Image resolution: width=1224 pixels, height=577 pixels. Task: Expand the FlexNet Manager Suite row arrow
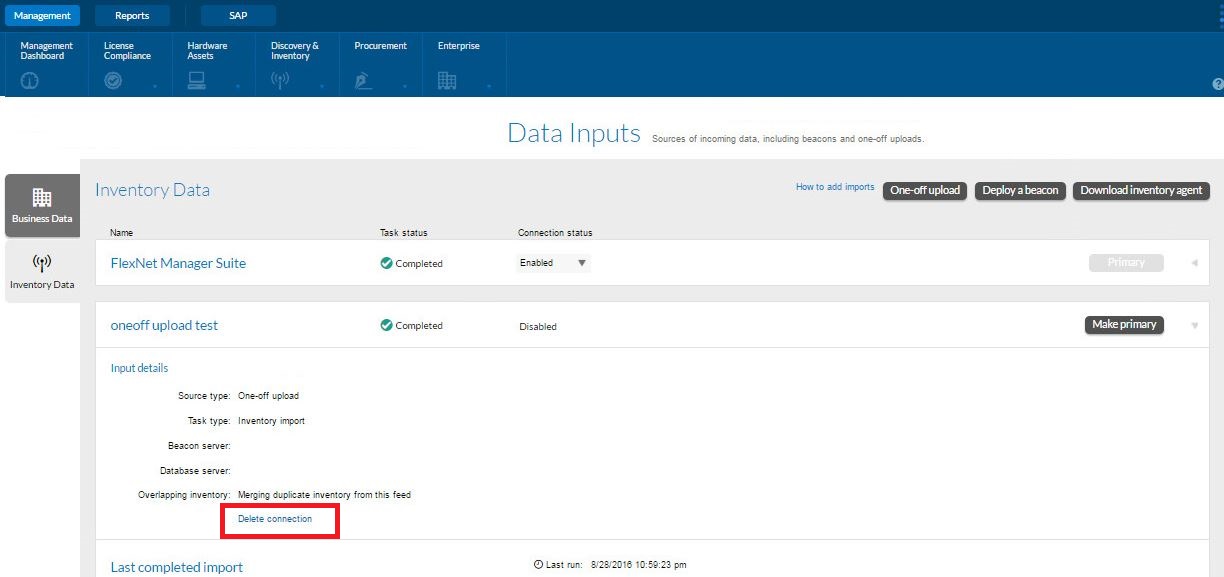[1194, 263]
